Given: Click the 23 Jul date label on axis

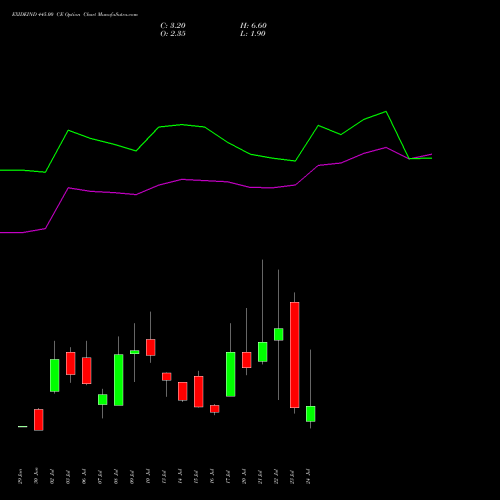Looking at the screenshot, I should tap(292, 477).
